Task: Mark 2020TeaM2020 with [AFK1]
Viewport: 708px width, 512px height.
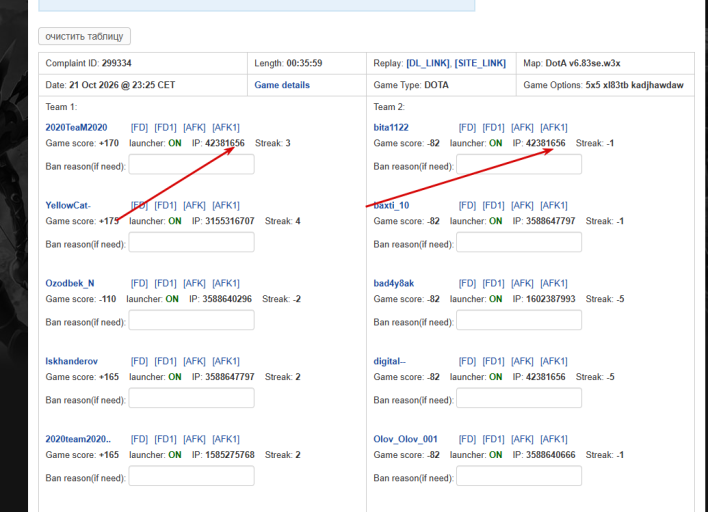Action: pyautogui.click(x=226, y=127)
